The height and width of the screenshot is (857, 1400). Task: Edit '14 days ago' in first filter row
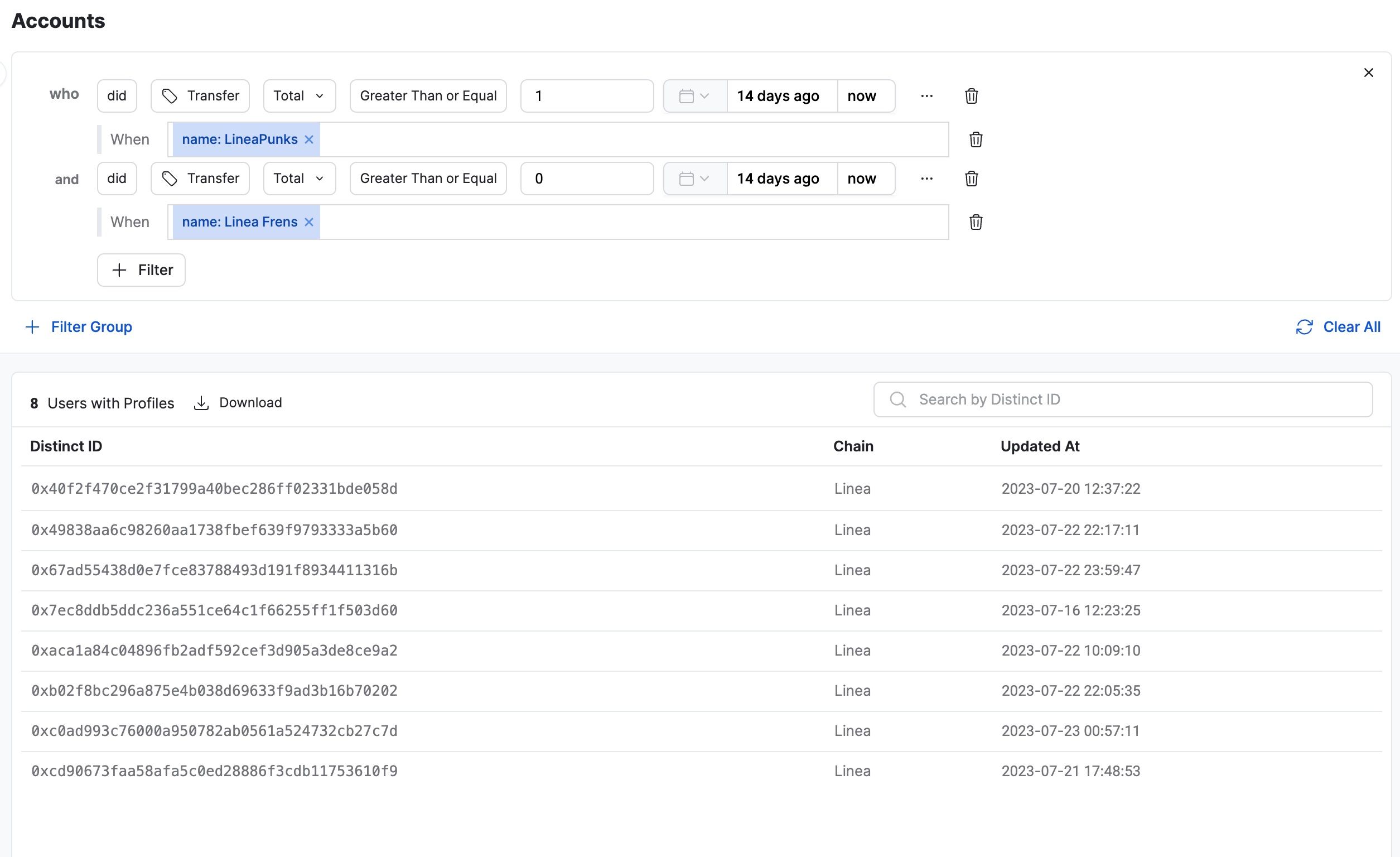[782, 96]
